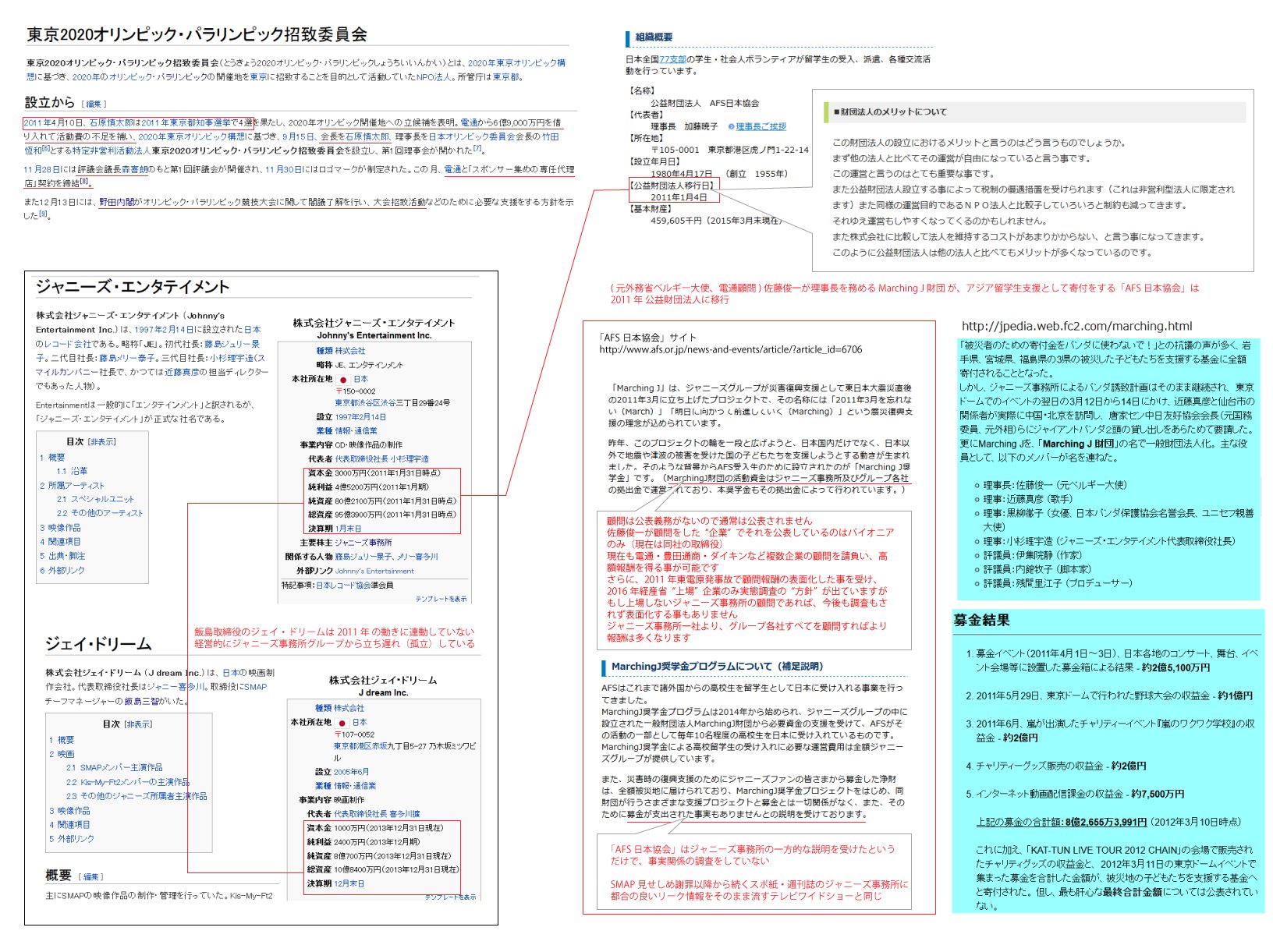Screen dimensions: 1273x952
Task: Click the Japan flag icon in Johnny's Entertainment infobox
Action: (x=343, y=380)
